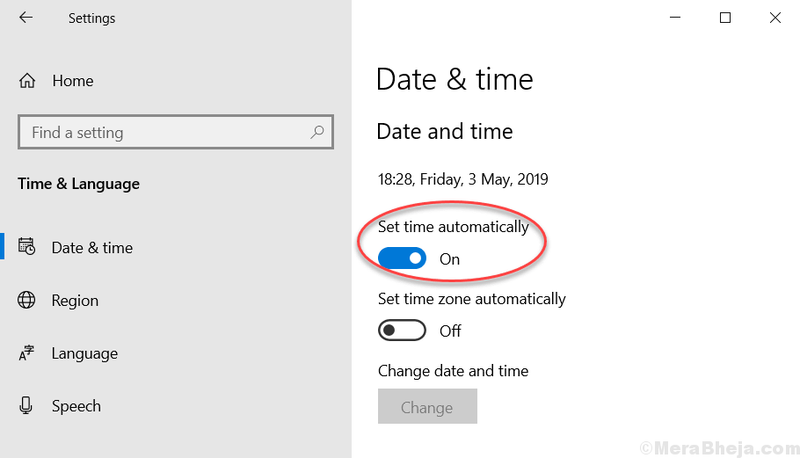Go back using the Settings back arrow
This screenshot has width=800, height=458.
pyautogui.click(x=26, y=18)
